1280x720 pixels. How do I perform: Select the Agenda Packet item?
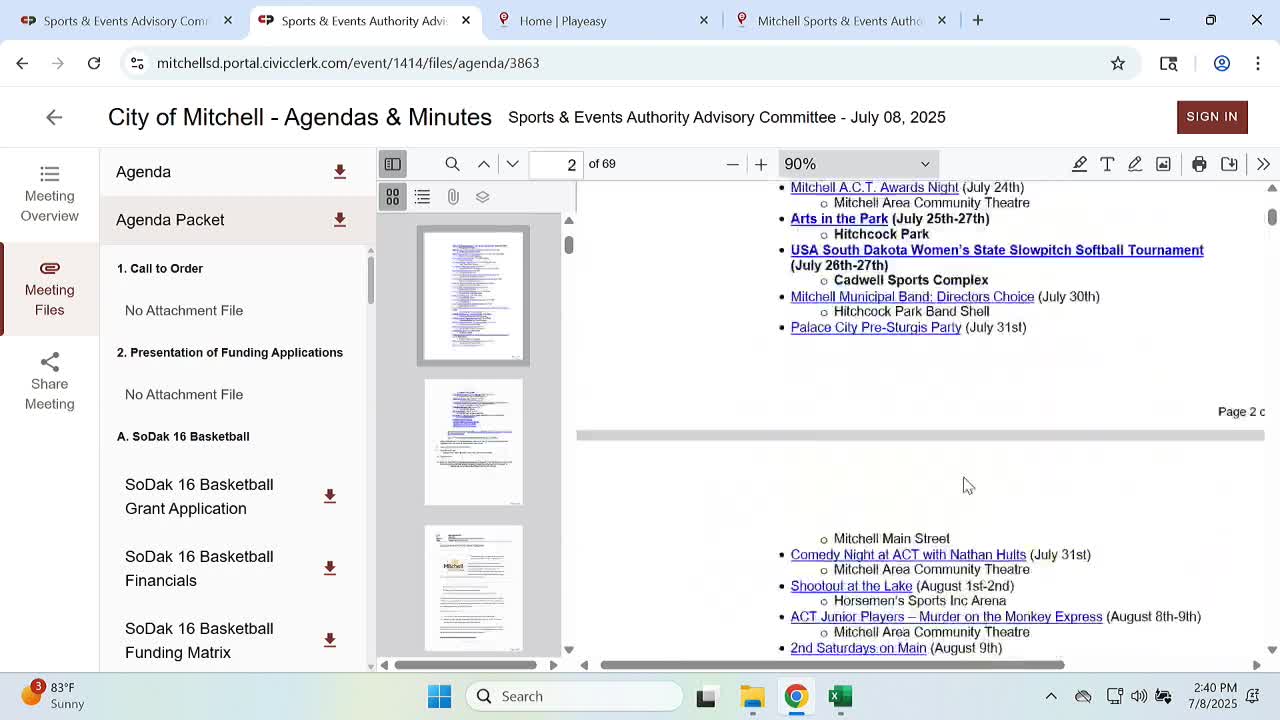170,220
